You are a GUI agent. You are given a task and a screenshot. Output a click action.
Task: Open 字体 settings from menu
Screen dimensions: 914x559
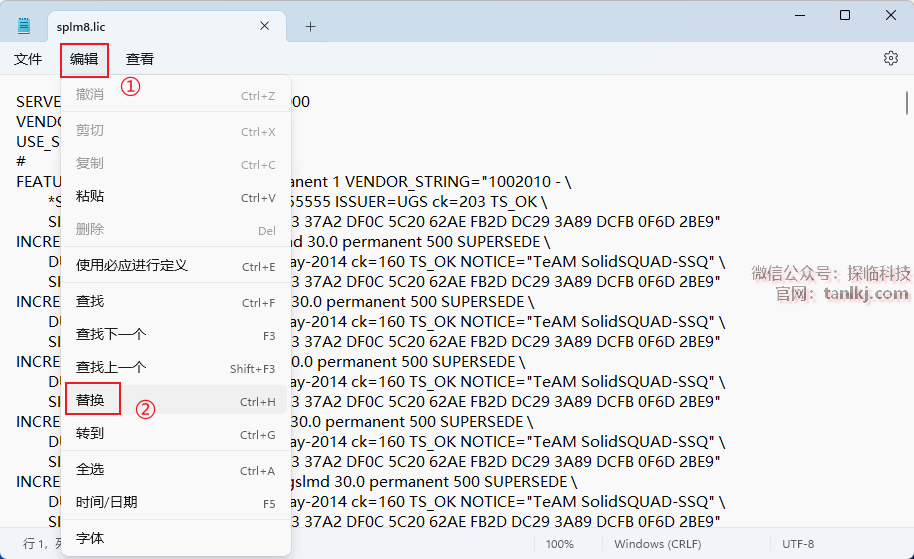[x=175, y=539]
